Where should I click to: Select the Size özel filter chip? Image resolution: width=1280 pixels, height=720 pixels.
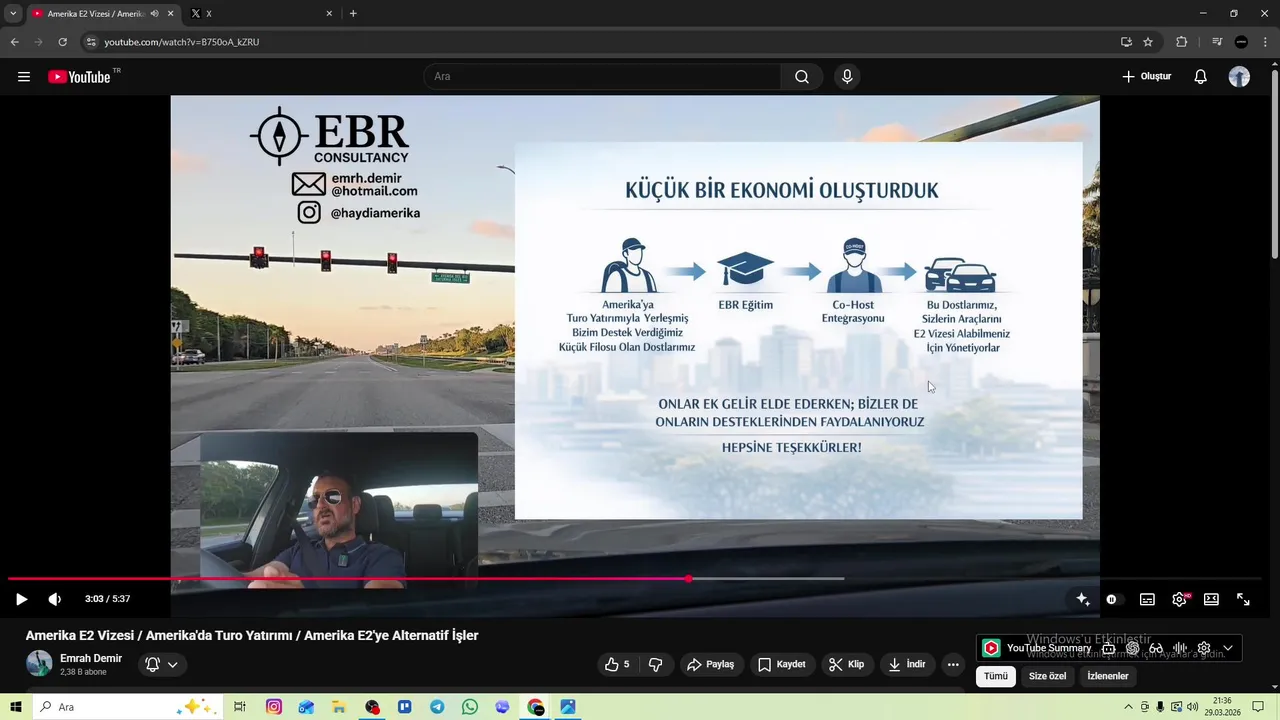coord(1047,676)
